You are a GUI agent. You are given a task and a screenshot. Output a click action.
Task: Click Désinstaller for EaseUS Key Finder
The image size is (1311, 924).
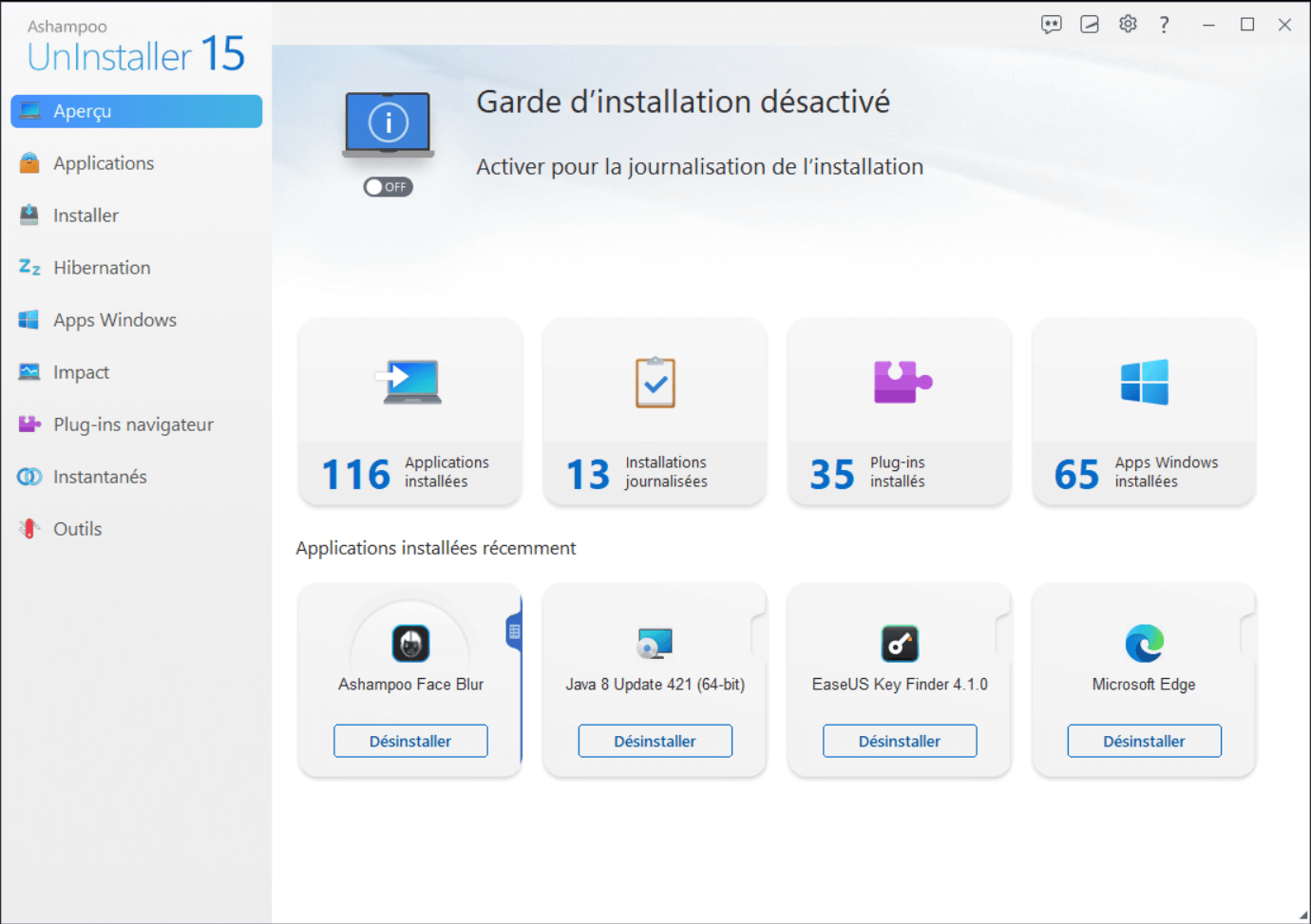click(x=900, y=742)
